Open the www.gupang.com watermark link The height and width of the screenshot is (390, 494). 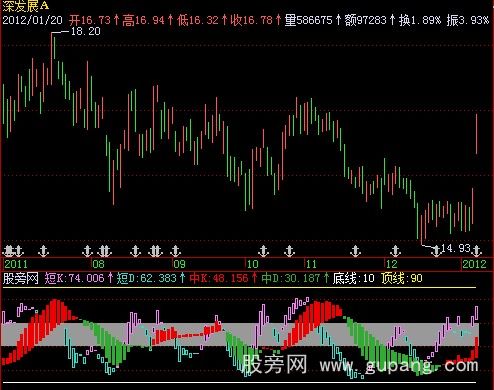tap(399, 366)
